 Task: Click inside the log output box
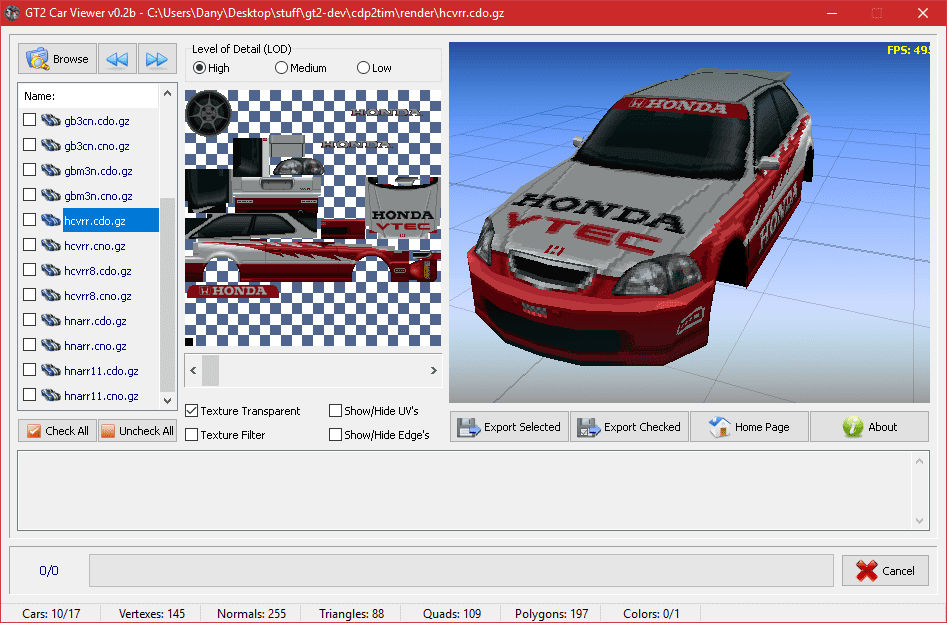pyautogui.click(x=464, y=491)
